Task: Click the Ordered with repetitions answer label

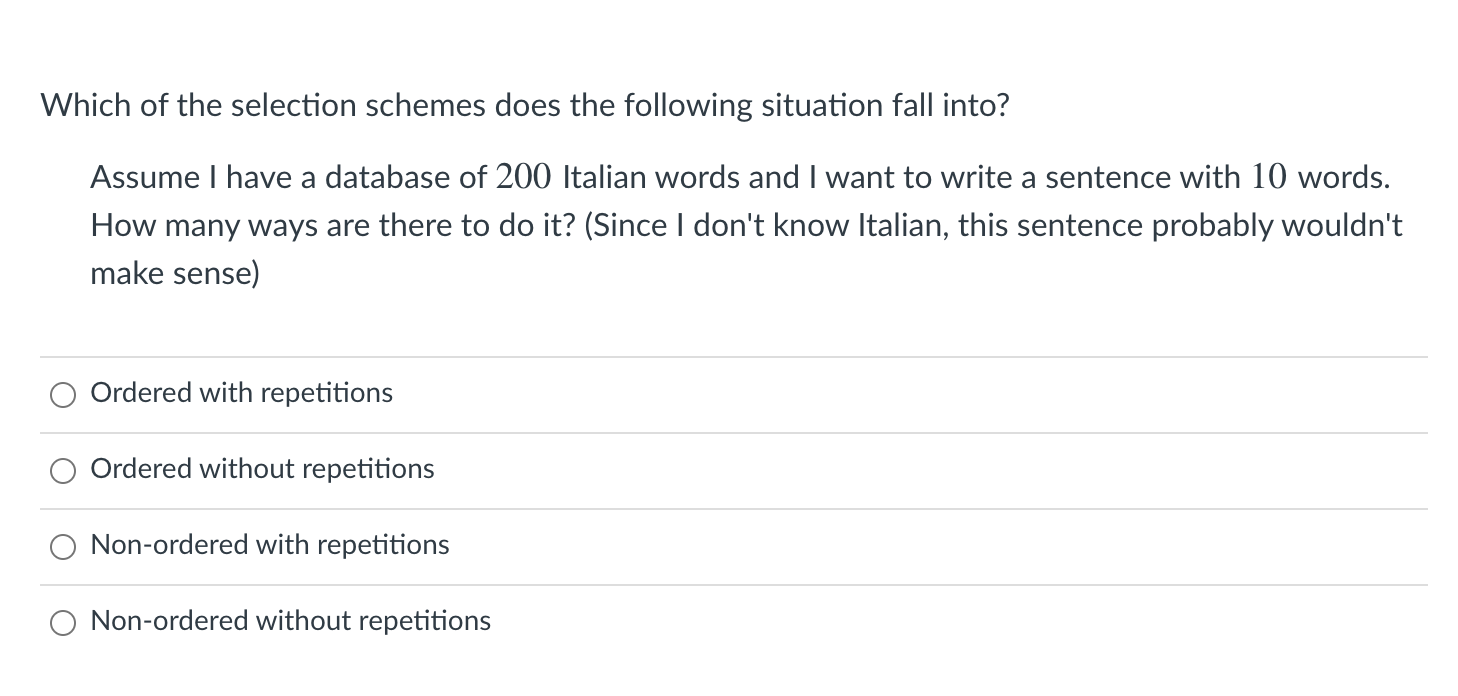Action: [x=241, y=393]
